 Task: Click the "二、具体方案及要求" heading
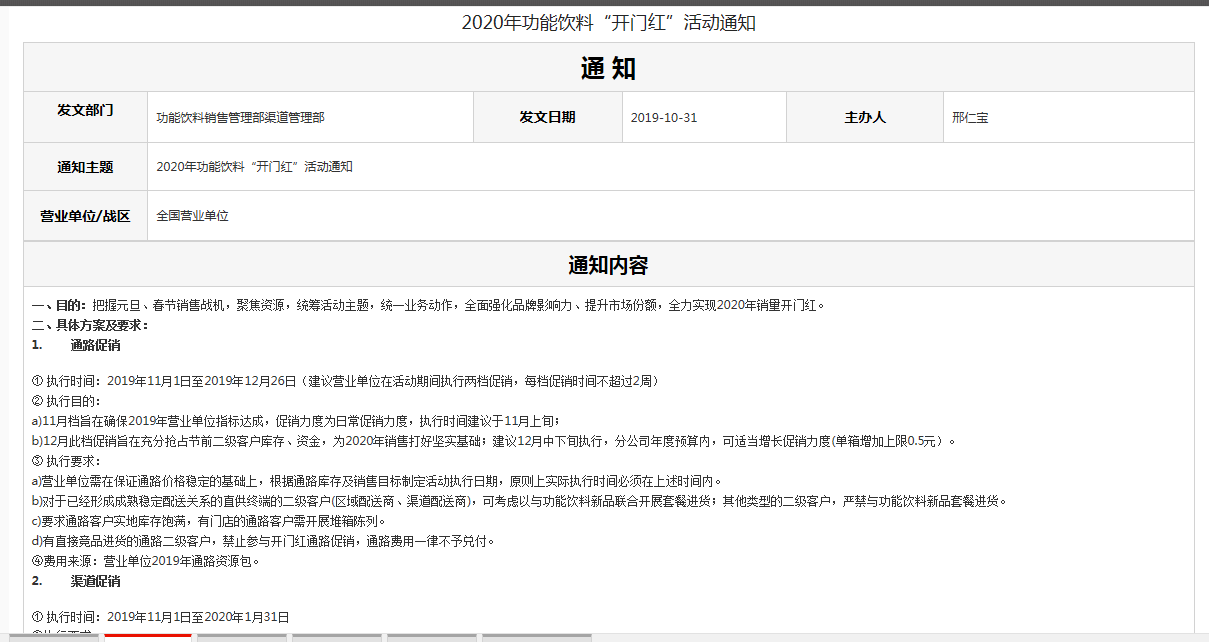tap(90, 325)
